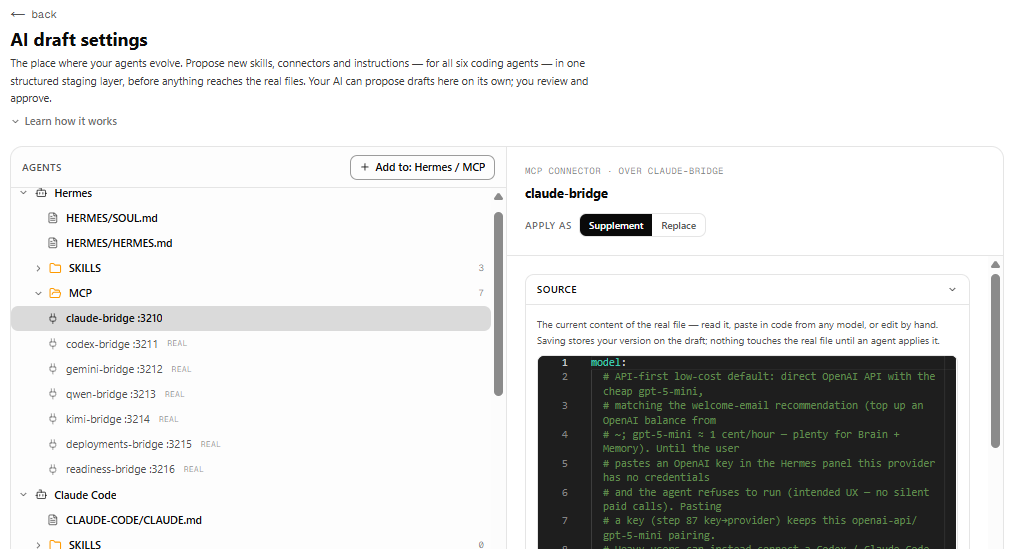Image resolution: width=1017 pixels, height=549 pixels.
Task: Click the REAL badge on codex-bridge row
Action: 176,343
